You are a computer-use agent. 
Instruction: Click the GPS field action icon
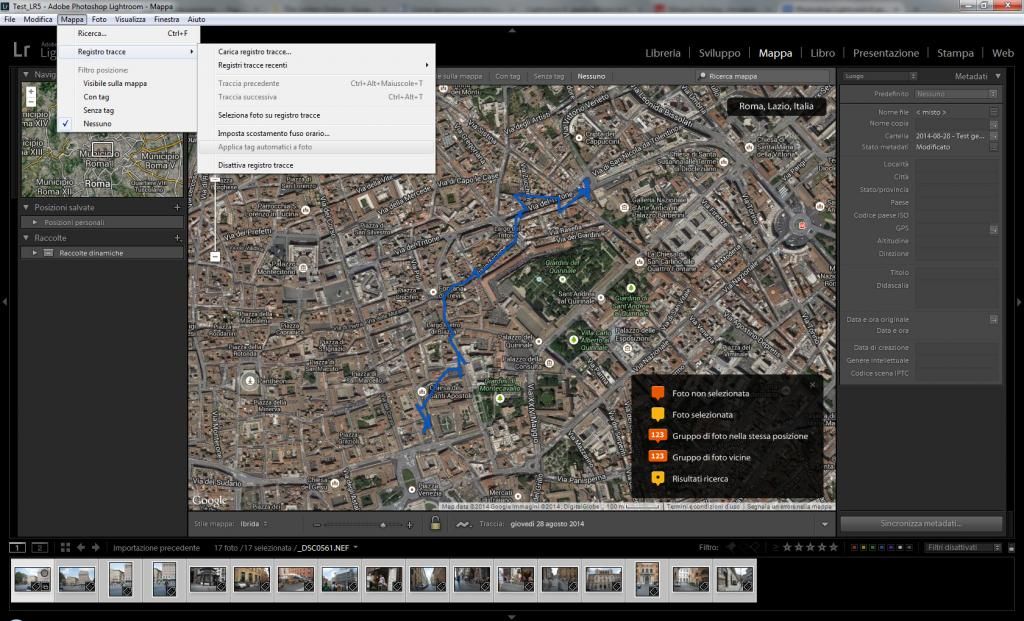pyautogui.click(x=993, y=229)
